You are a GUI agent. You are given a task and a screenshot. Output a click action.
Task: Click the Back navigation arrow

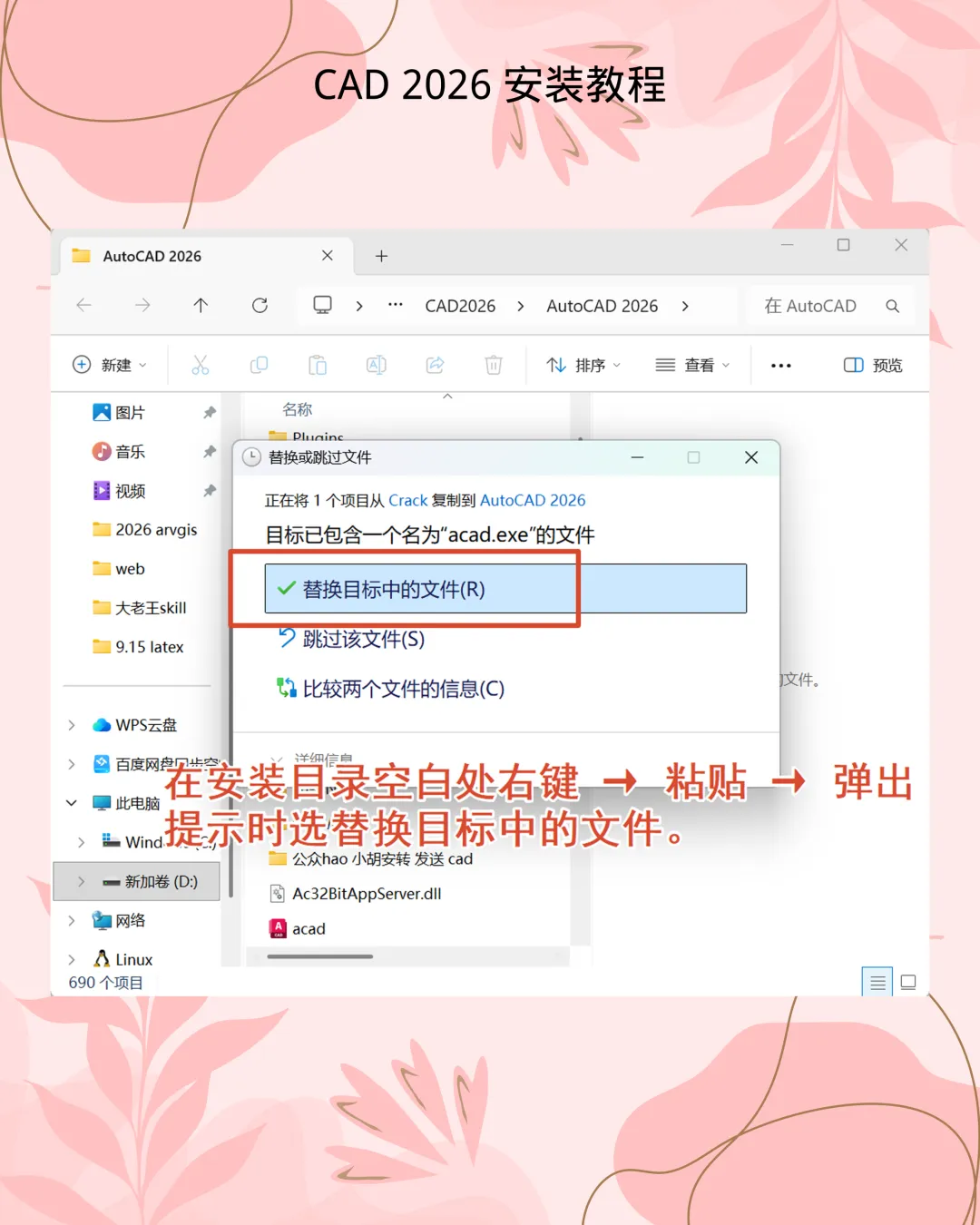tap(84, 306)
